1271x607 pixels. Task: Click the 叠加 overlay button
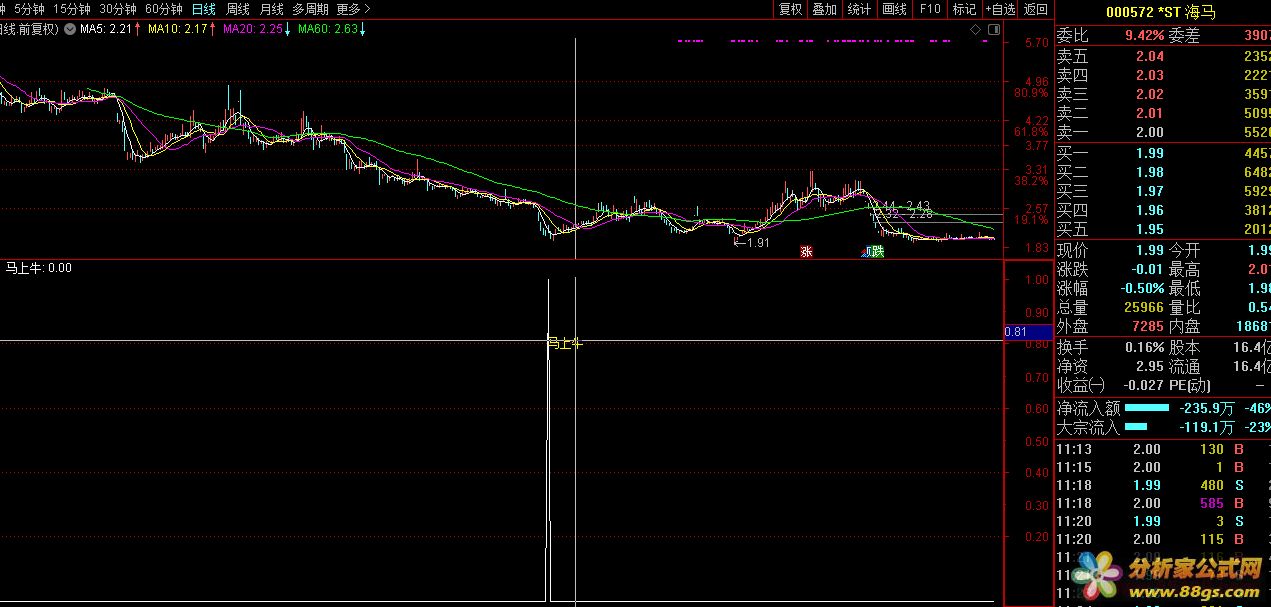[x=824, y=9]
